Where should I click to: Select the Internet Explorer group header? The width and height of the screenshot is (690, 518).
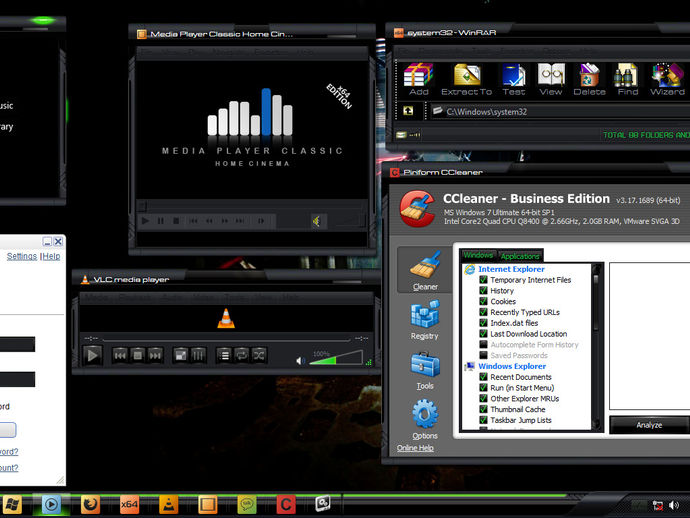511,269
